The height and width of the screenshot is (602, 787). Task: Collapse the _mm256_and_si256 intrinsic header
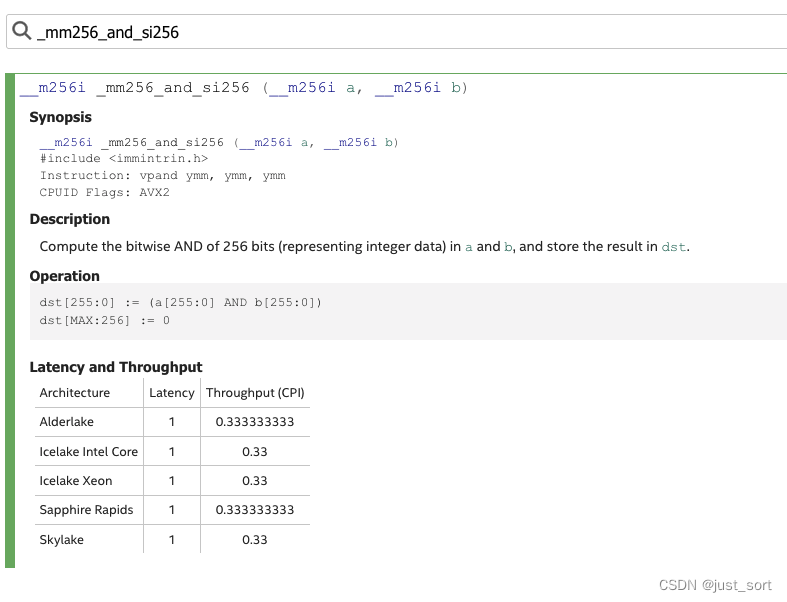pyautogui.click(x=244, y=88)
